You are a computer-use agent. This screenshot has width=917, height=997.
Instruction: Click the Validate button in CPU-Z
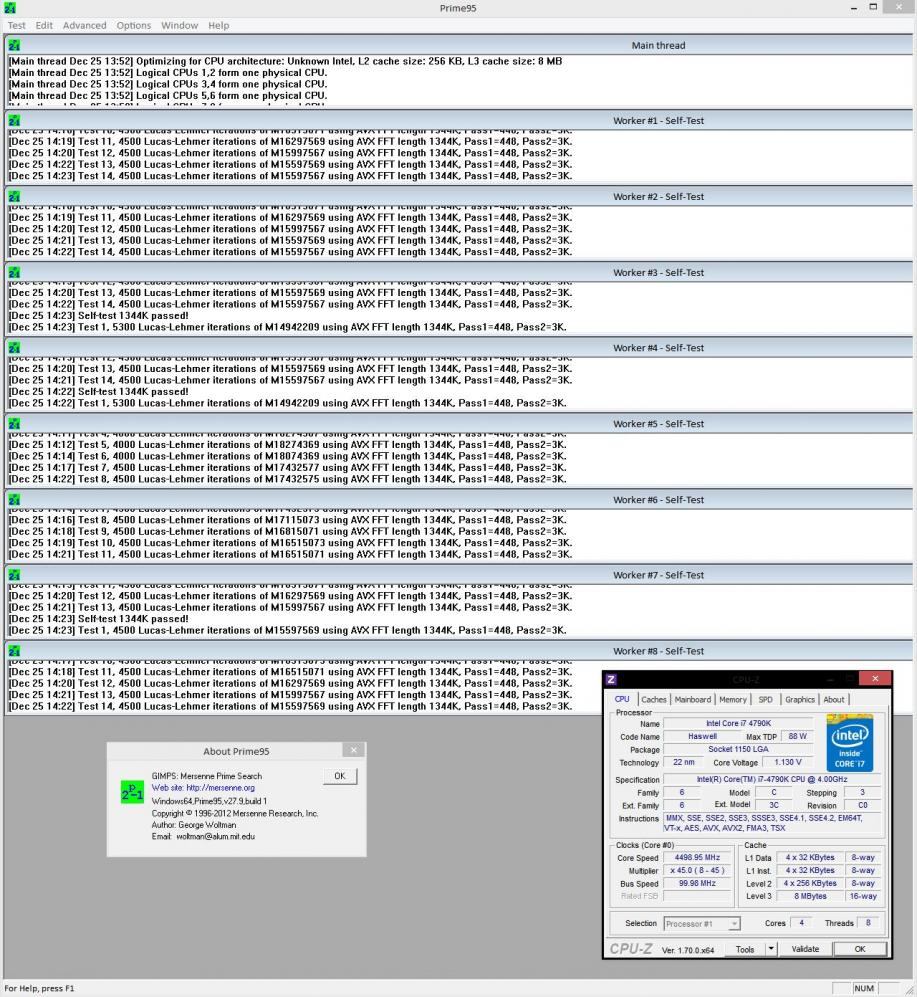pyautogui.click(x=805, y=949)
